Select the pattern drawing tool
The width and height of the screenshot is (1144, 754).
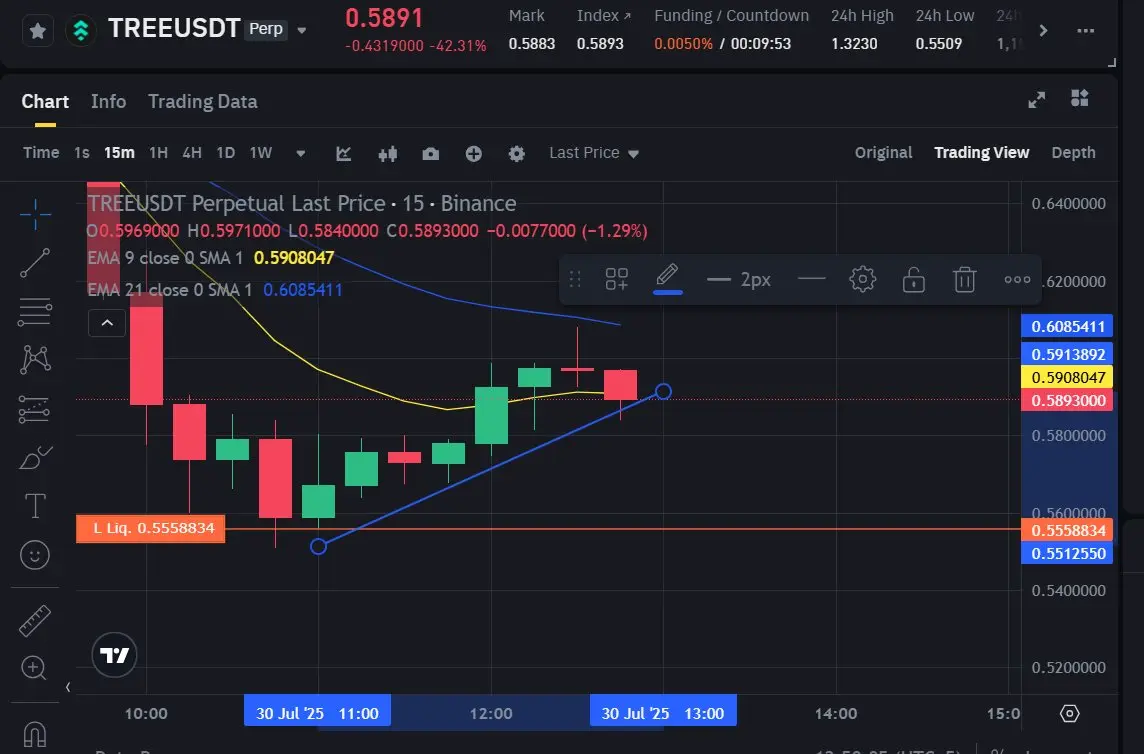[35, 359]
